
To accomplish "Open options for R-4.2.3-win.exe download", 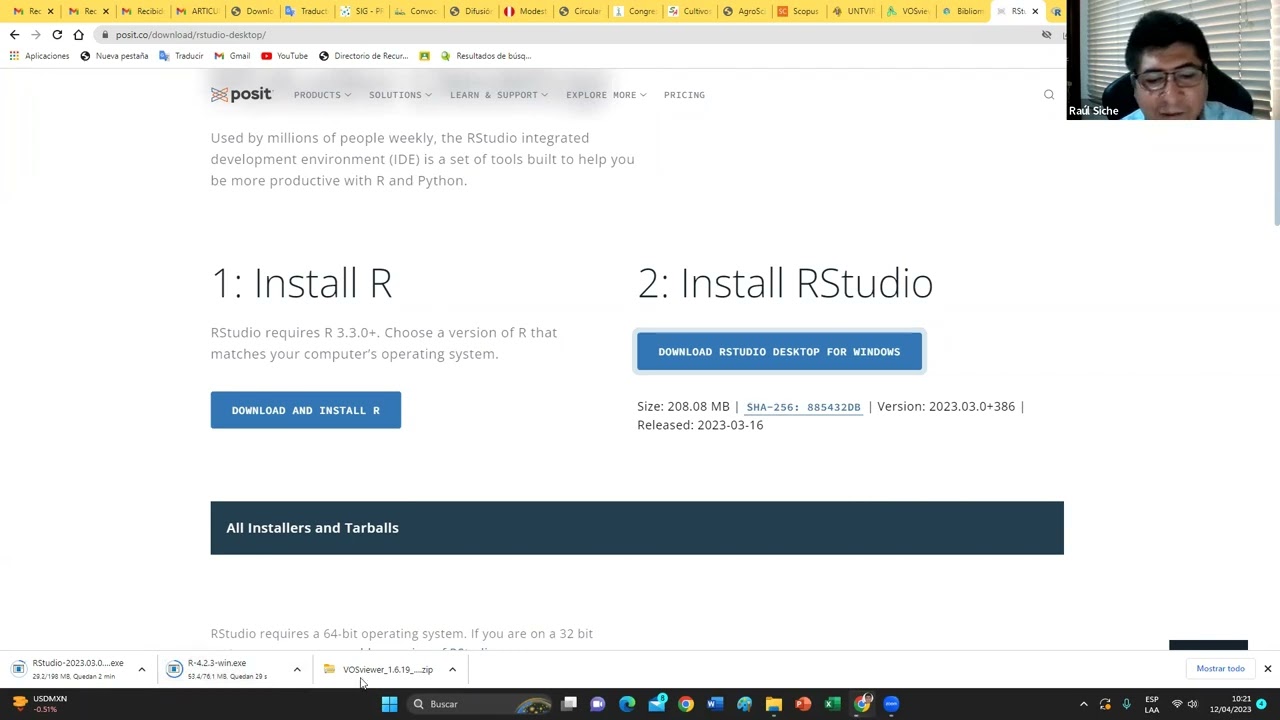I will tap(297, 669).
